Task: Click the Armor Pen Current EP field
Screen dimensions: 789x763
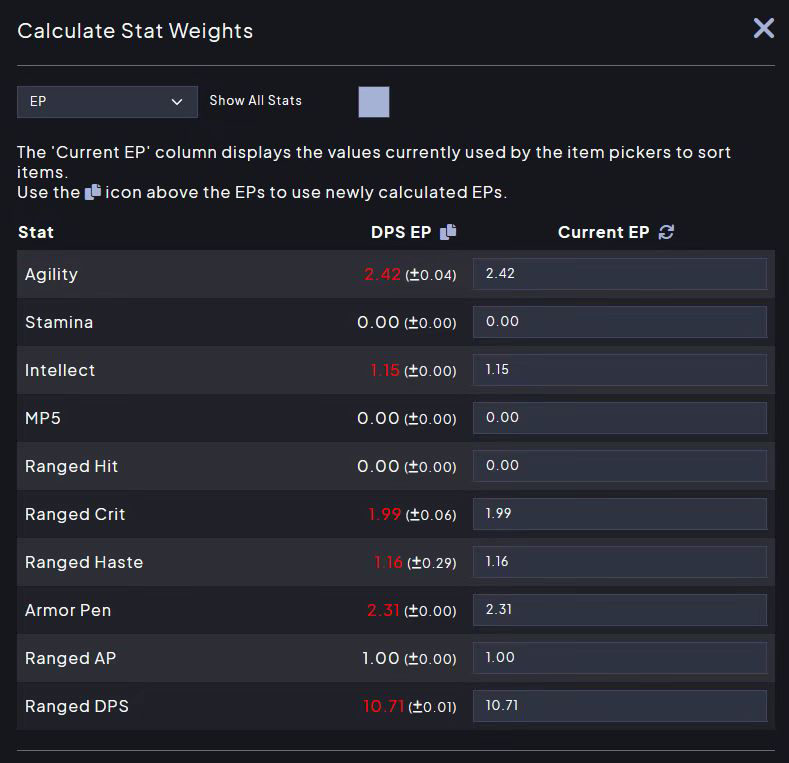Action: tap(620, 610)
